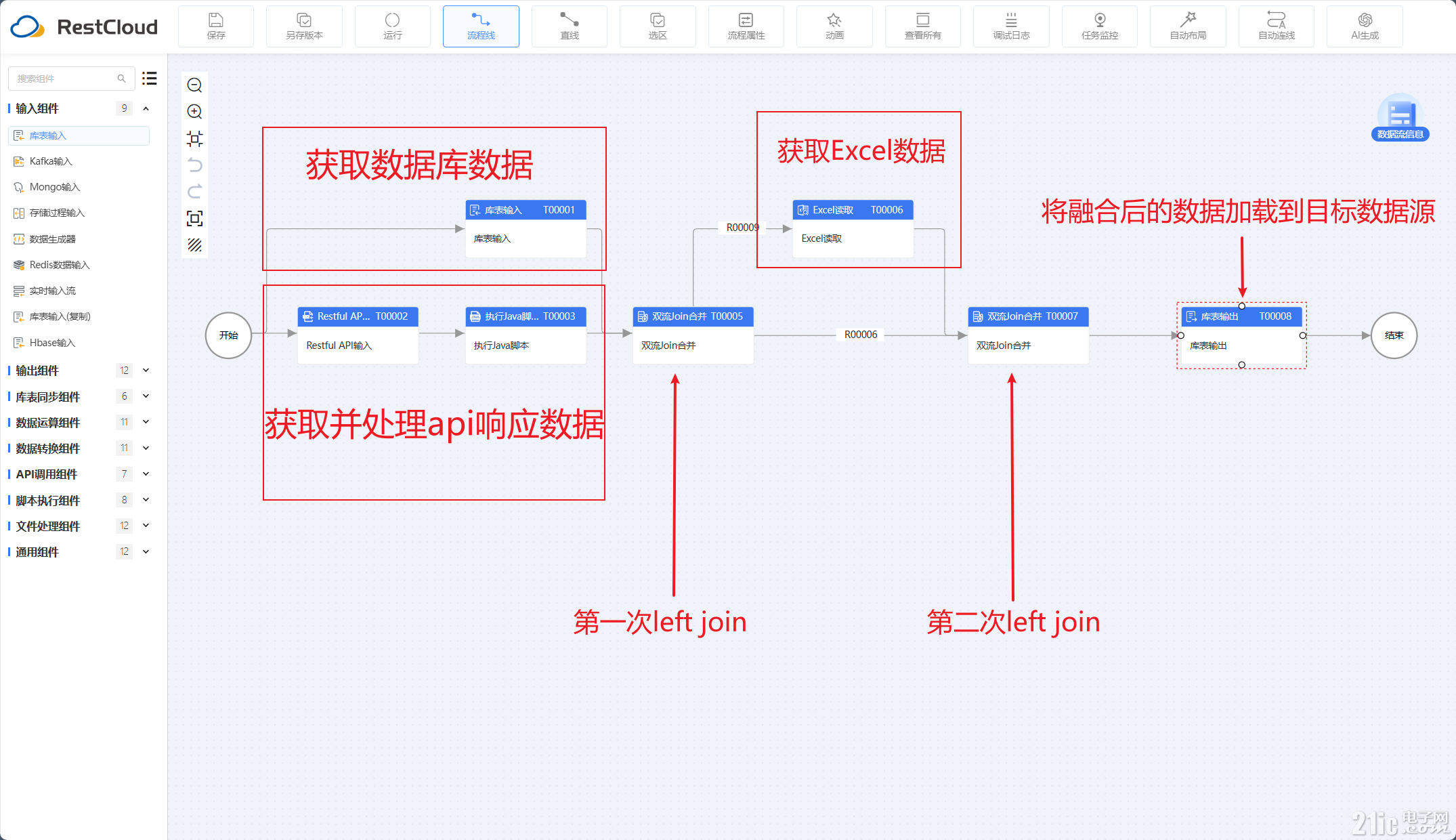Expand the 库表同步组件 category
Image resolution: width=1456 pixels, height=840 pixels.
pos(146,396)
